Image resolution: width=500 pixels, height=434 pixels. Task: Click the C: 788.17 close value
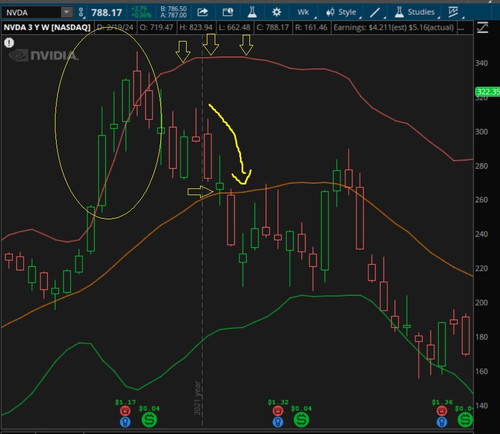(273, 27)
